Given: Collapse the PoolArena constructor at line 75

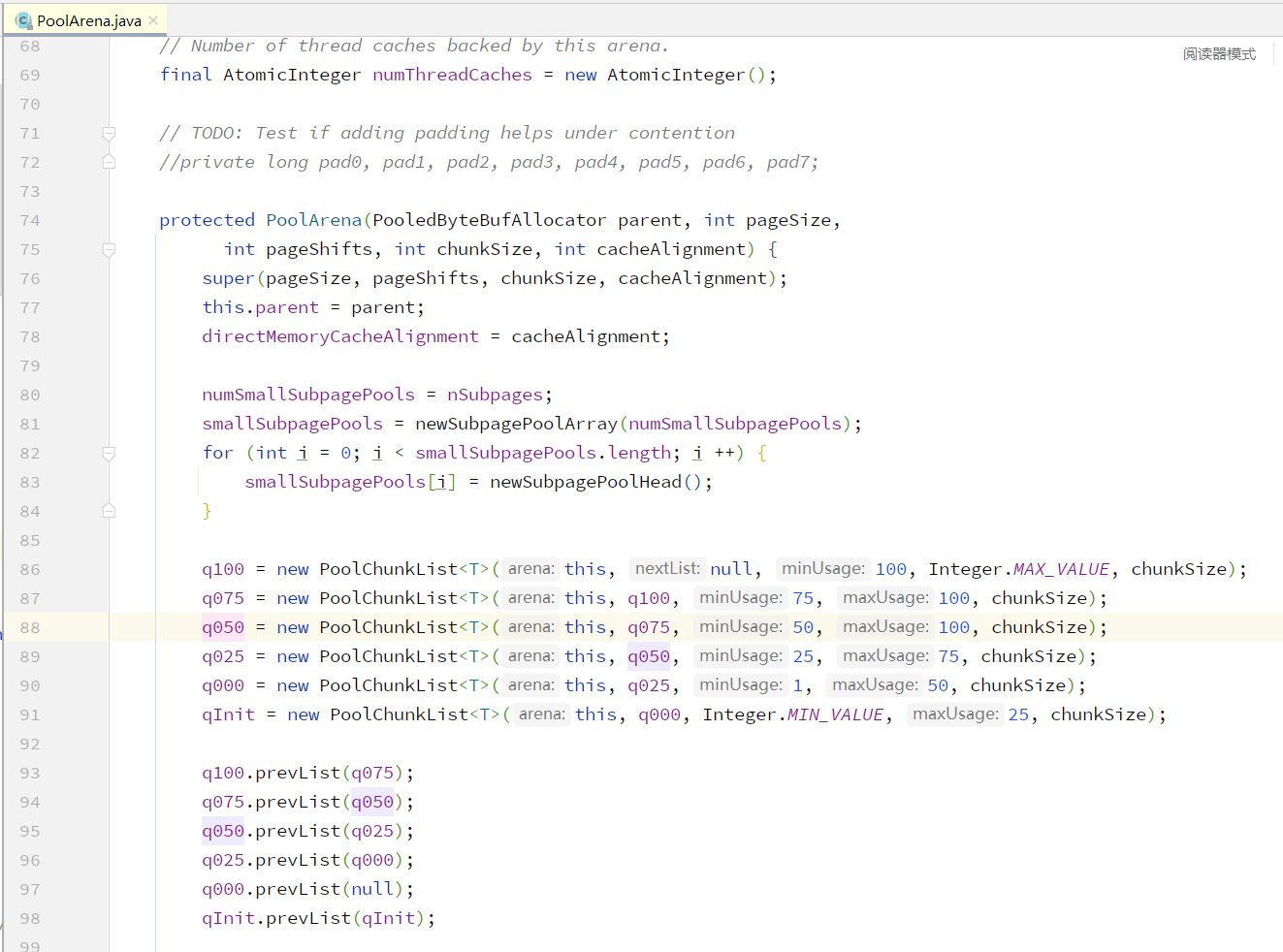Looking at the screenshot, I should [x=109, y=249].
